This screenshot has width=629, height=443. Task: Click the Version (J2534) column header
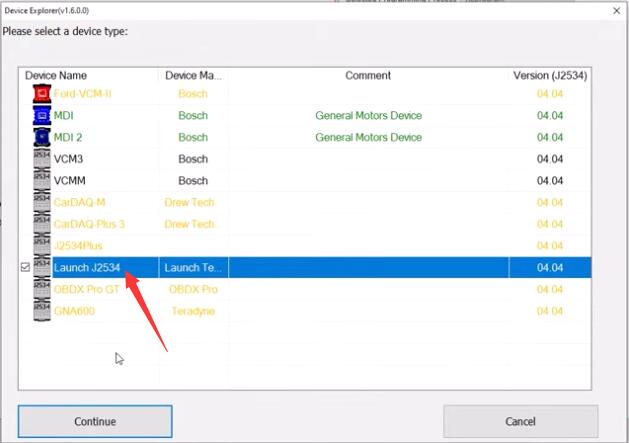[550, 75]
